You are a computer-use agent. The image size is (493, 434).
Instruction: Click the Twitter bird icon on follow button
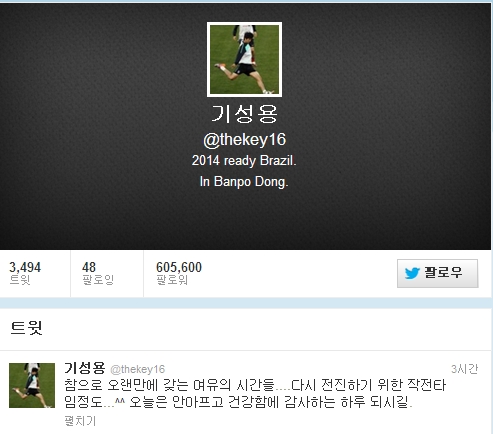tap(412, 273)
